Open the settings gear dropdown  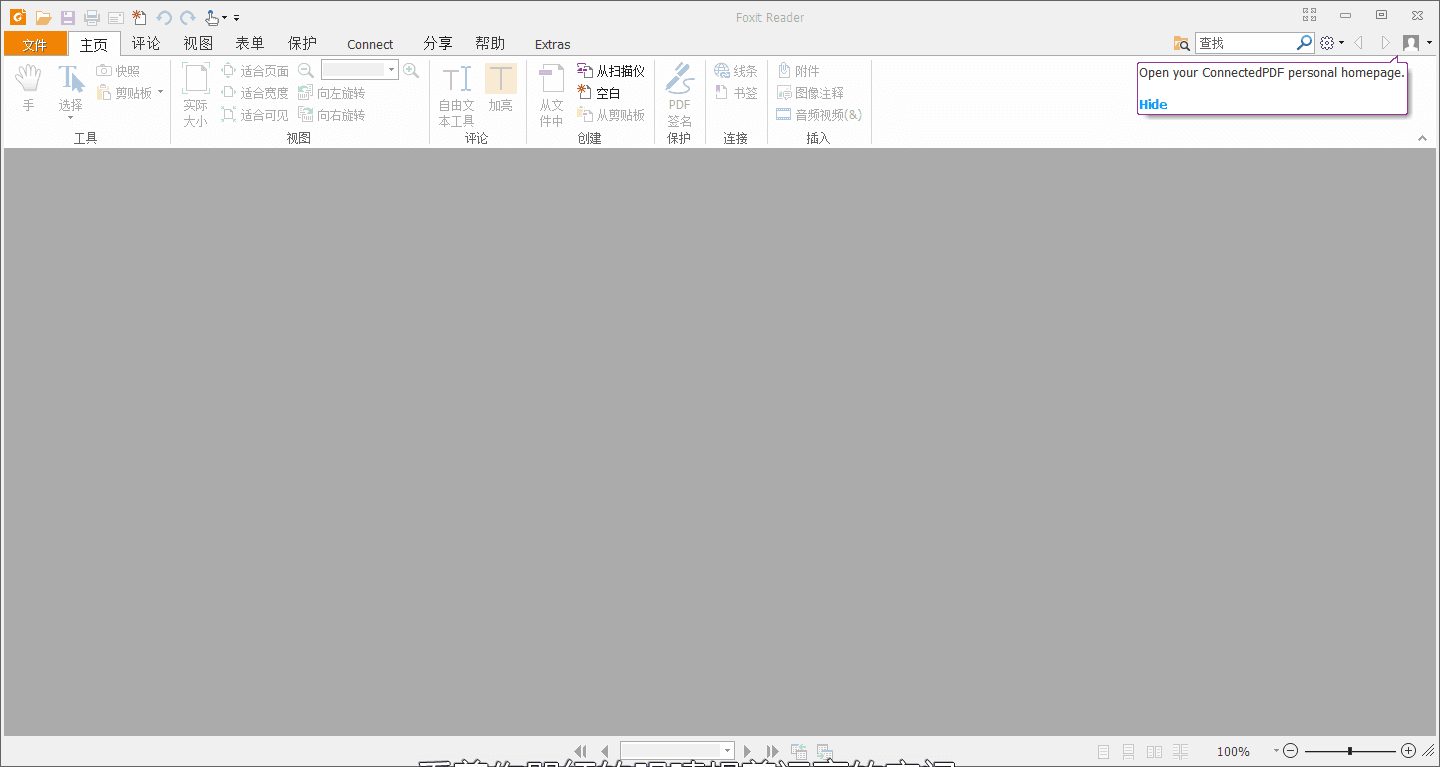(x=1330, y=43)
